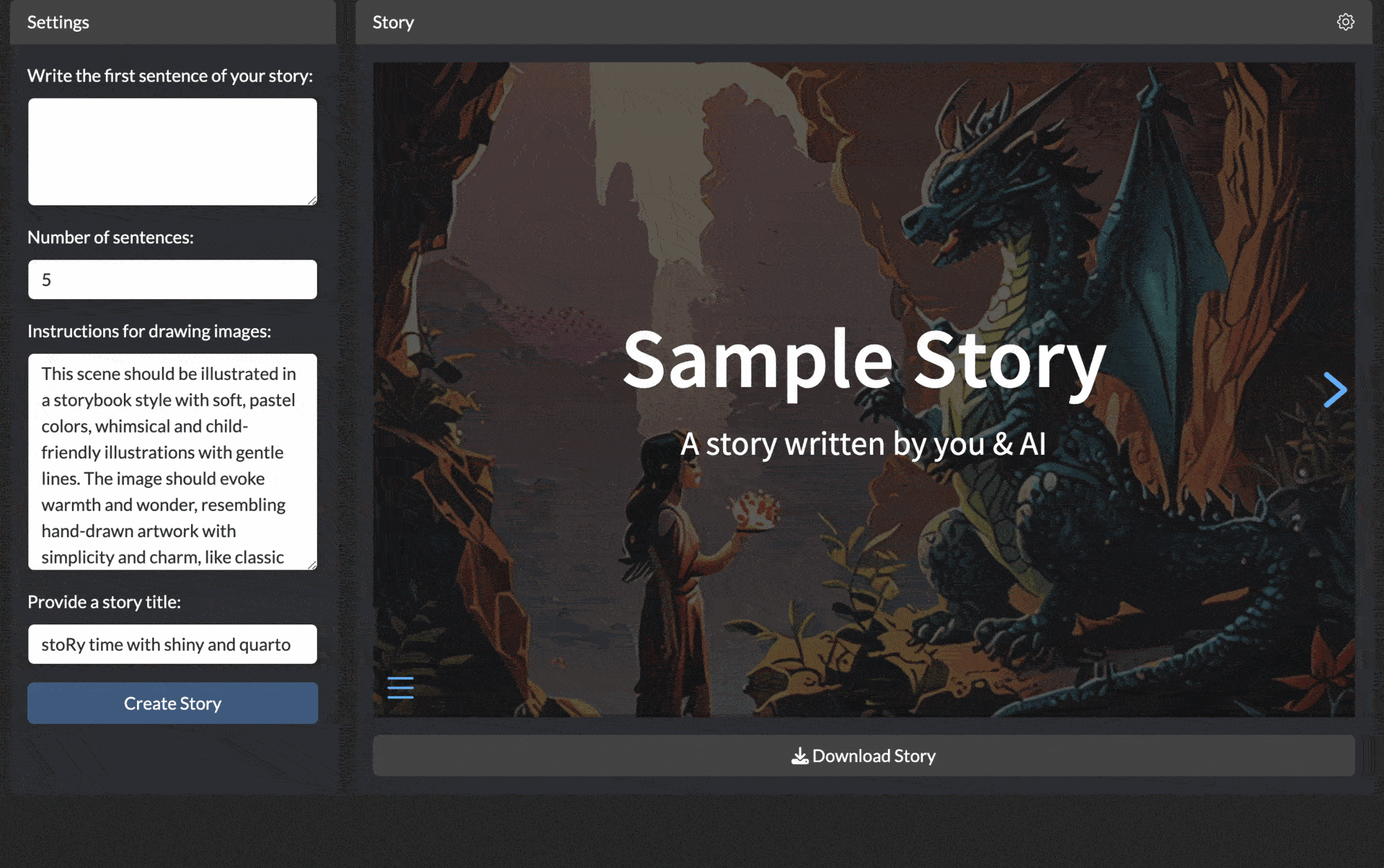Select the story title input field
Screen dimensions: 1384x868
point(172,645)
